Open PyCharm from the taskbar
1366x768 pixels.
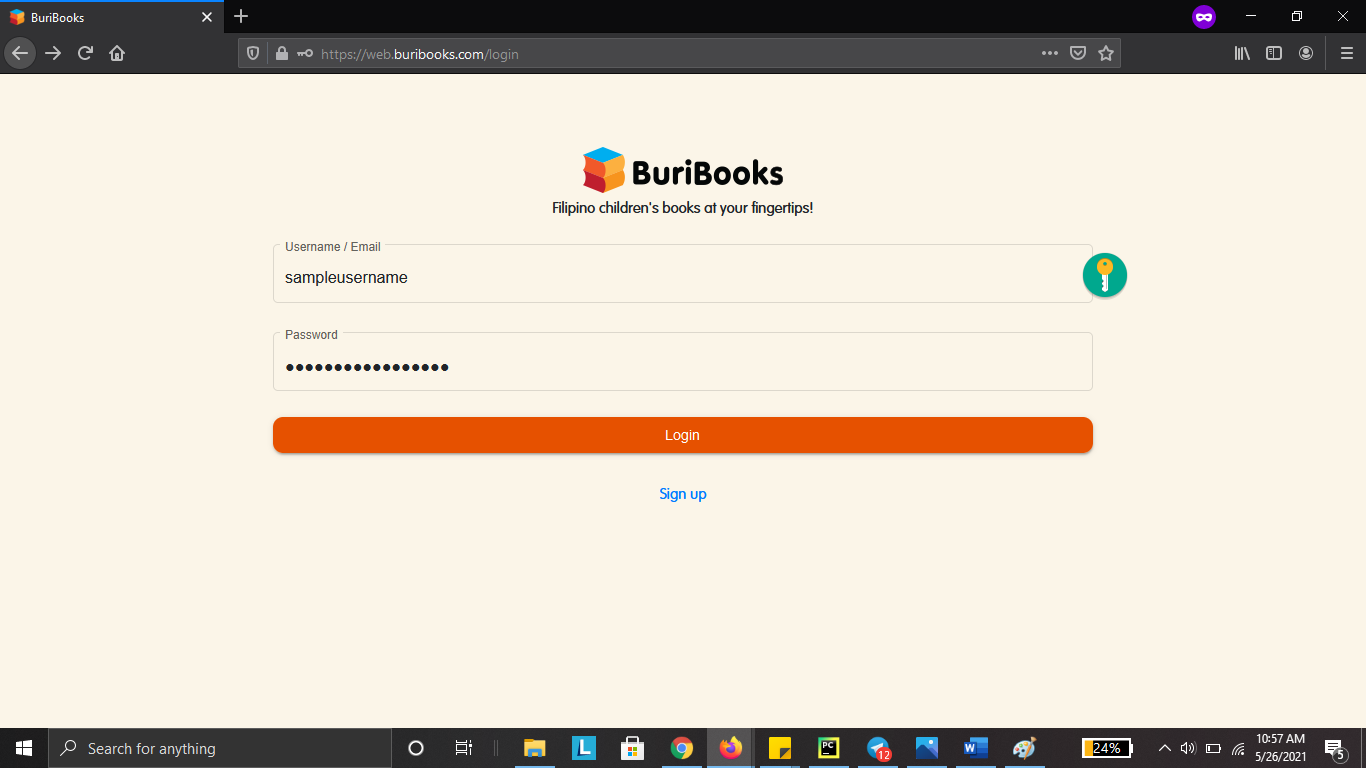pos(829,748)
